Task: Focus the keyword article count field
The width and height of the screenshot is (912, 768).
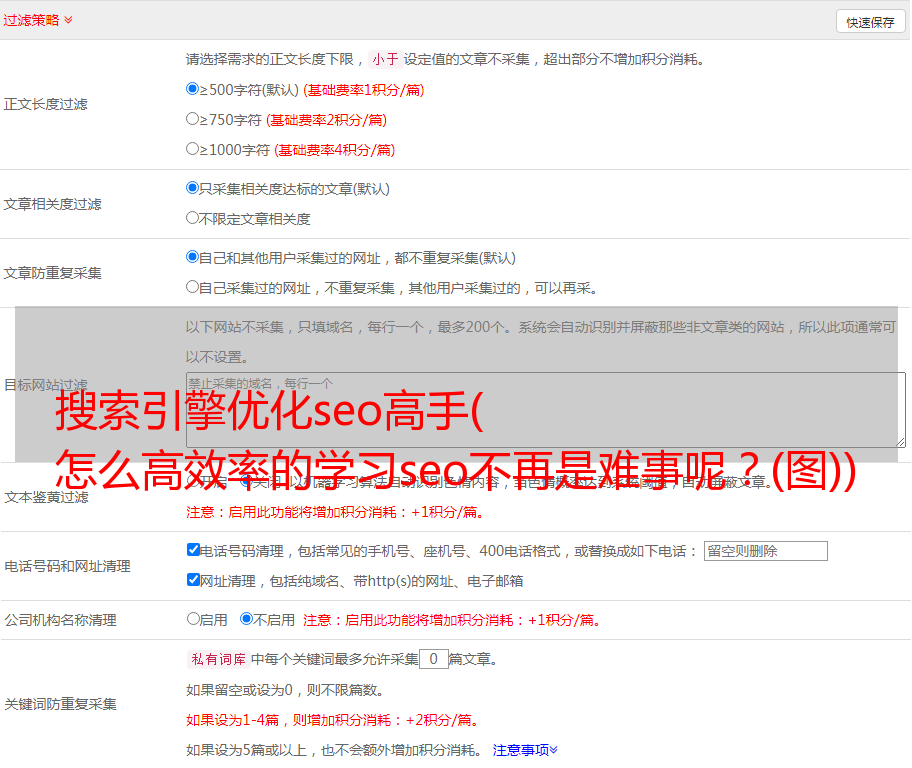Action: (x=433, y=659)
